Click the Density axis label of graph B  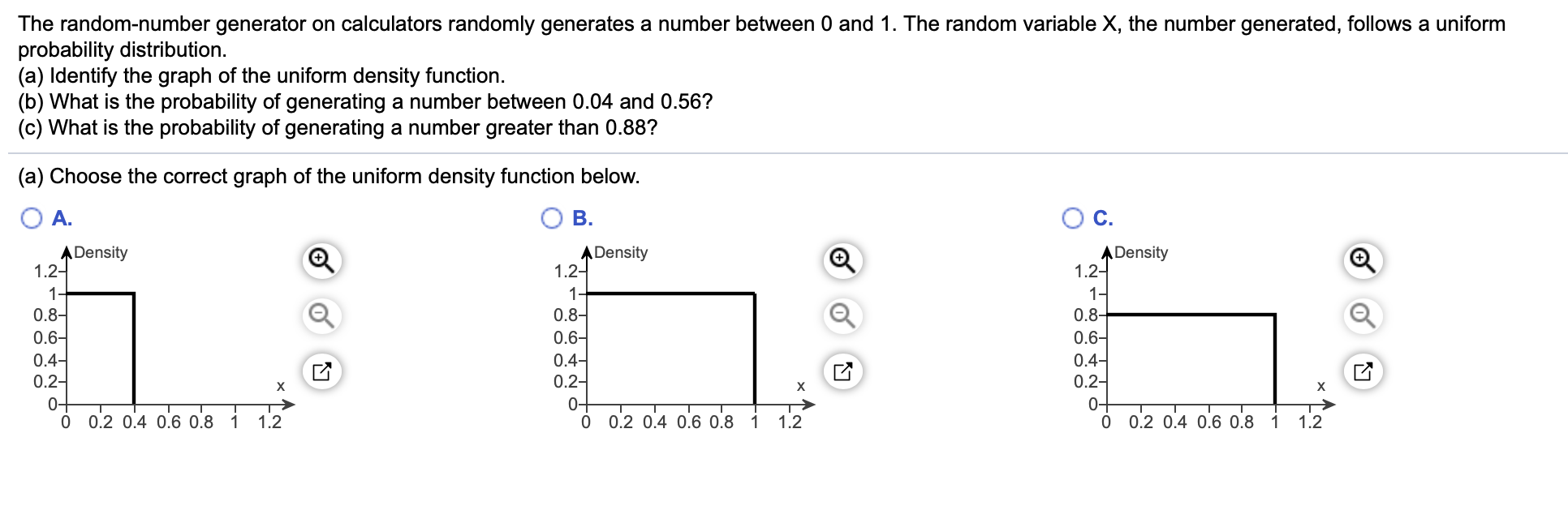[621, 252]
